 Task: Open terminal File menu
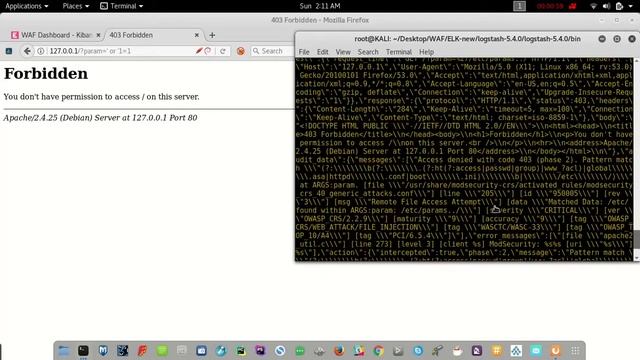pos(304,52)
